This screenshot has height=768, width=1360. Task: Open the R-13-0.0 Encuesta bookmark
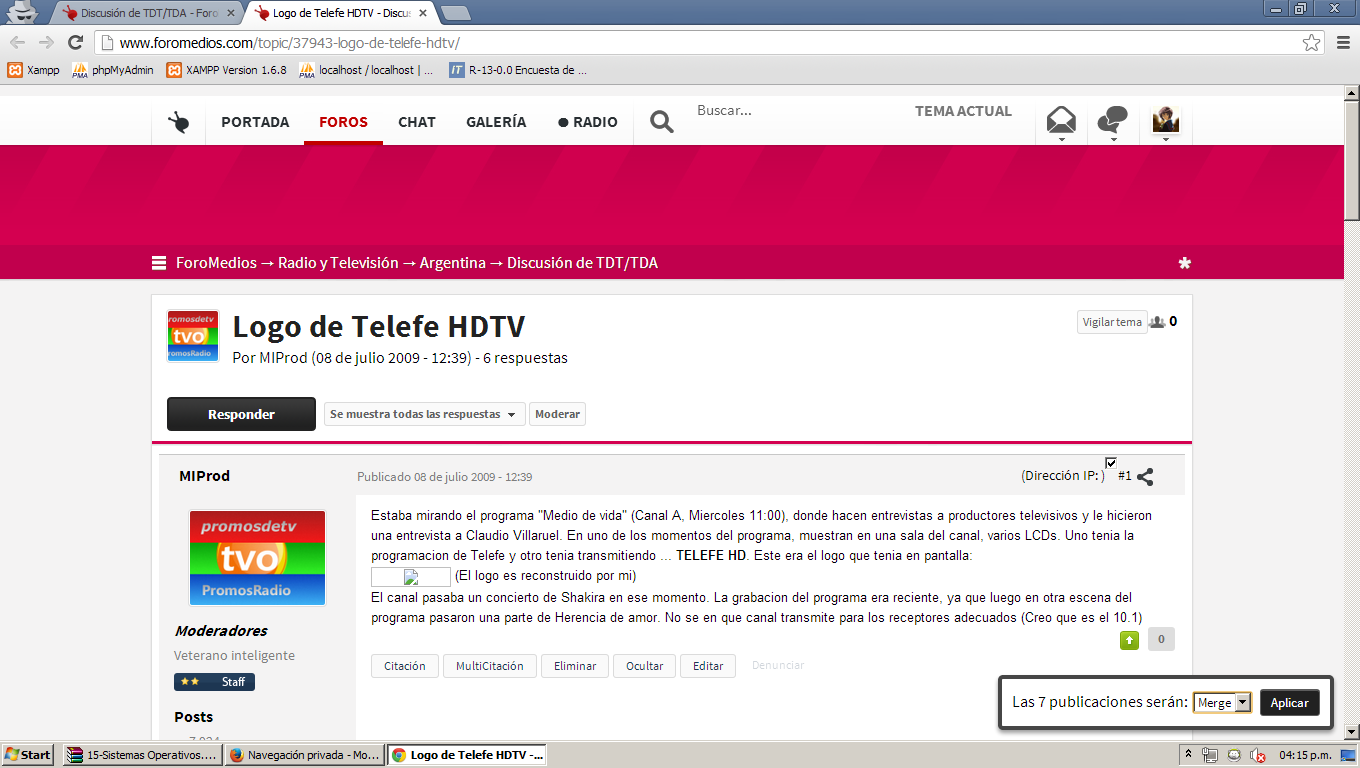pos(518,70)
